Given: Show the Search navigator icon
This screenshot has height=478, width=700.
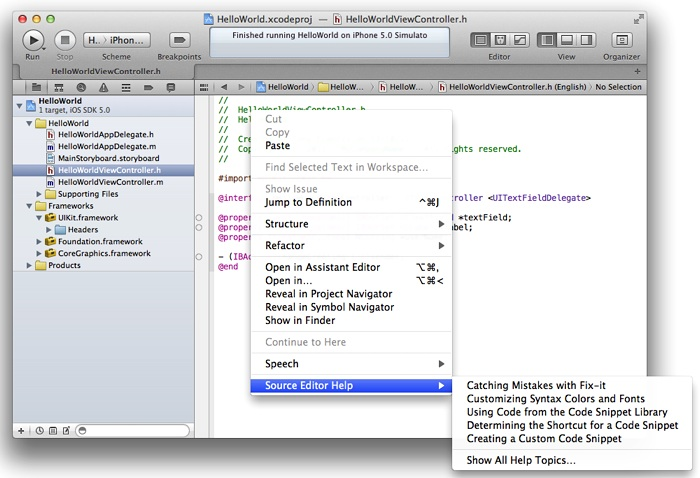Looking at the screenshot, I should pyautogui.click(x=81, y=87).
